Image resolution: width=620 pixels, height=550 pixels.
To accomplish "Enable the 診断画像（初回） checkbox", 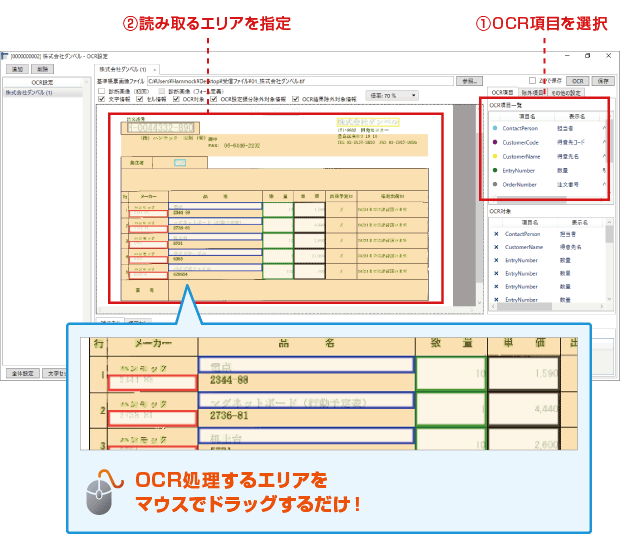I will (101, 91).
